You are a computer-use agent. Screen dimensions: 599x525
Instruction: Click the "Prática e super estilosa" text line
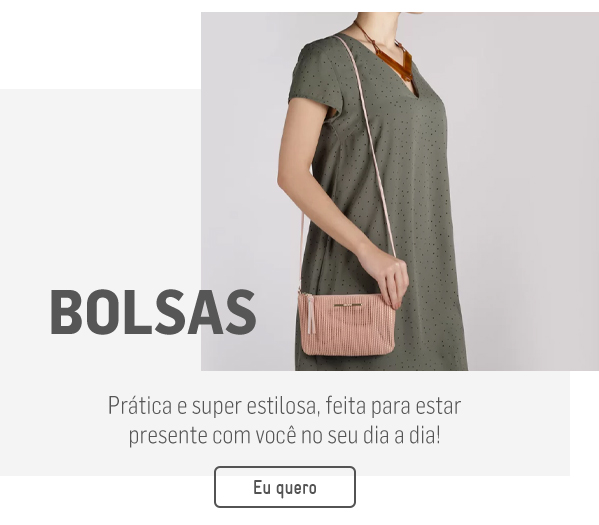tap(285, 406)
